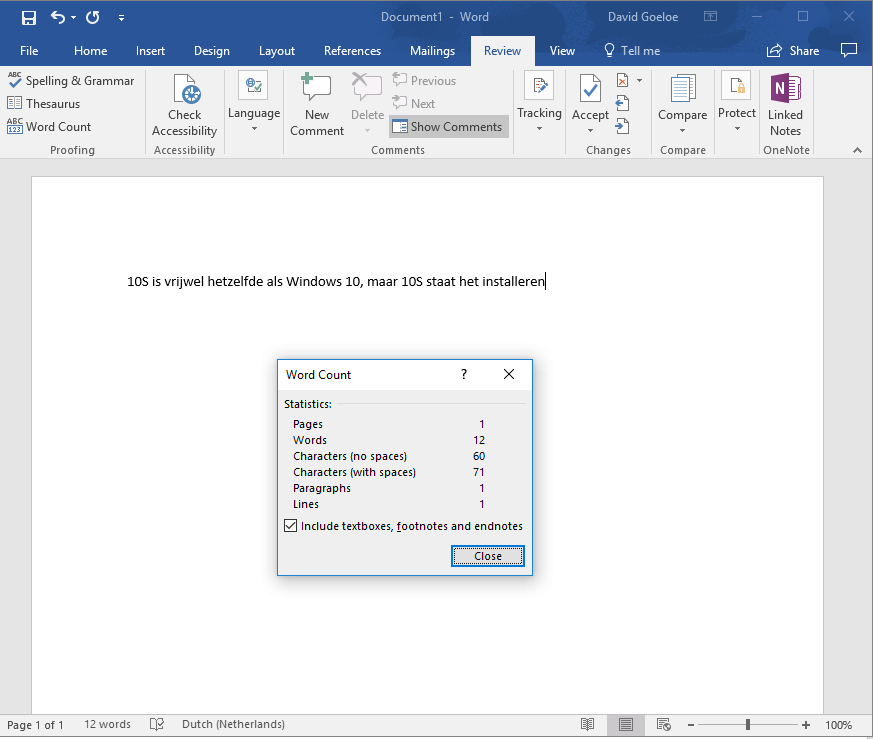This screenshot has width=873, height=739.
Task: Run Spelling & Grammar check
Action: 71,81
